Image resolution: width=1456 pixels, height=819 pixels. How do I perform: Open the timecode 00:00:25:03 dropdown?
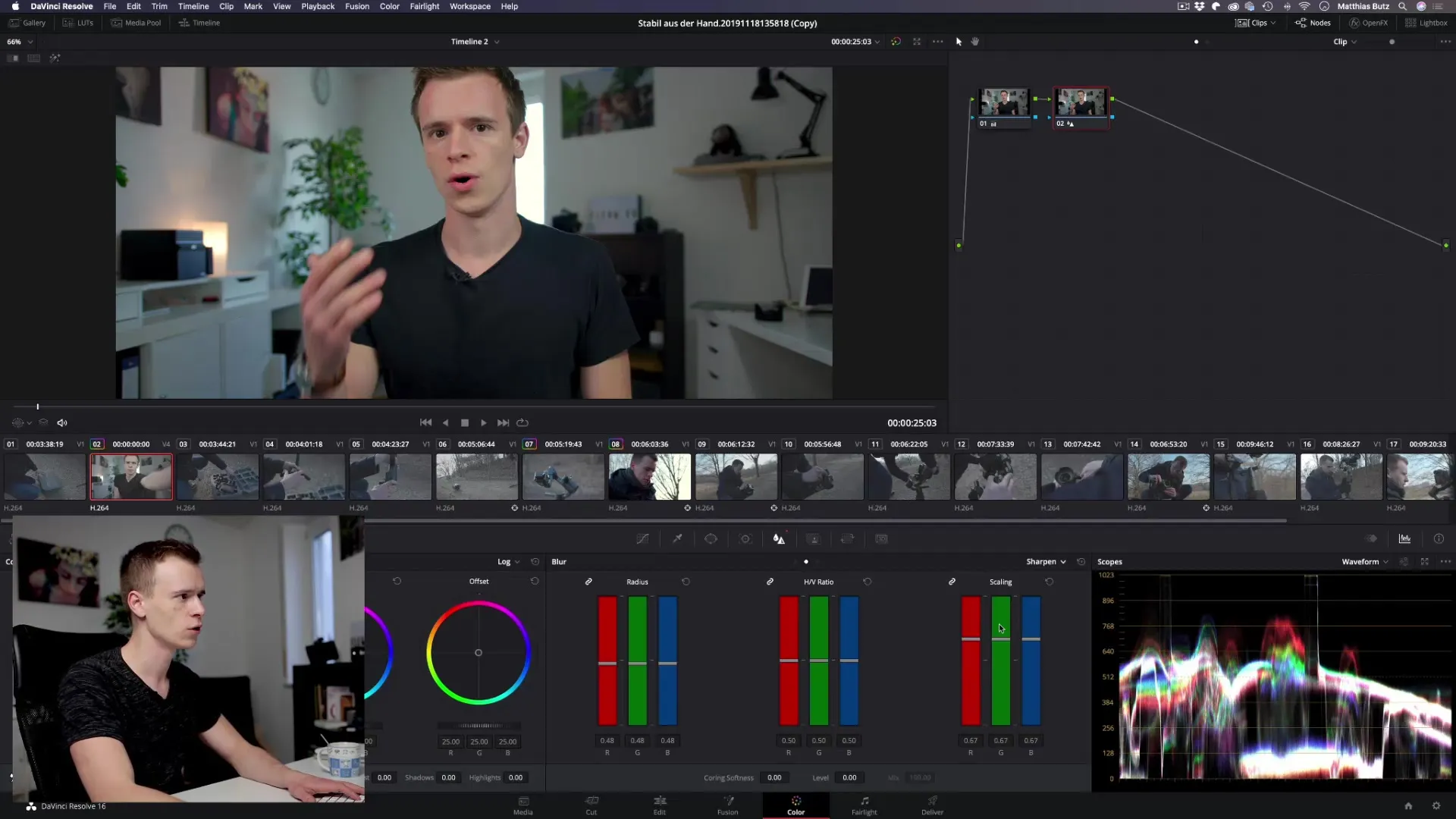click(x=855, y=42)
